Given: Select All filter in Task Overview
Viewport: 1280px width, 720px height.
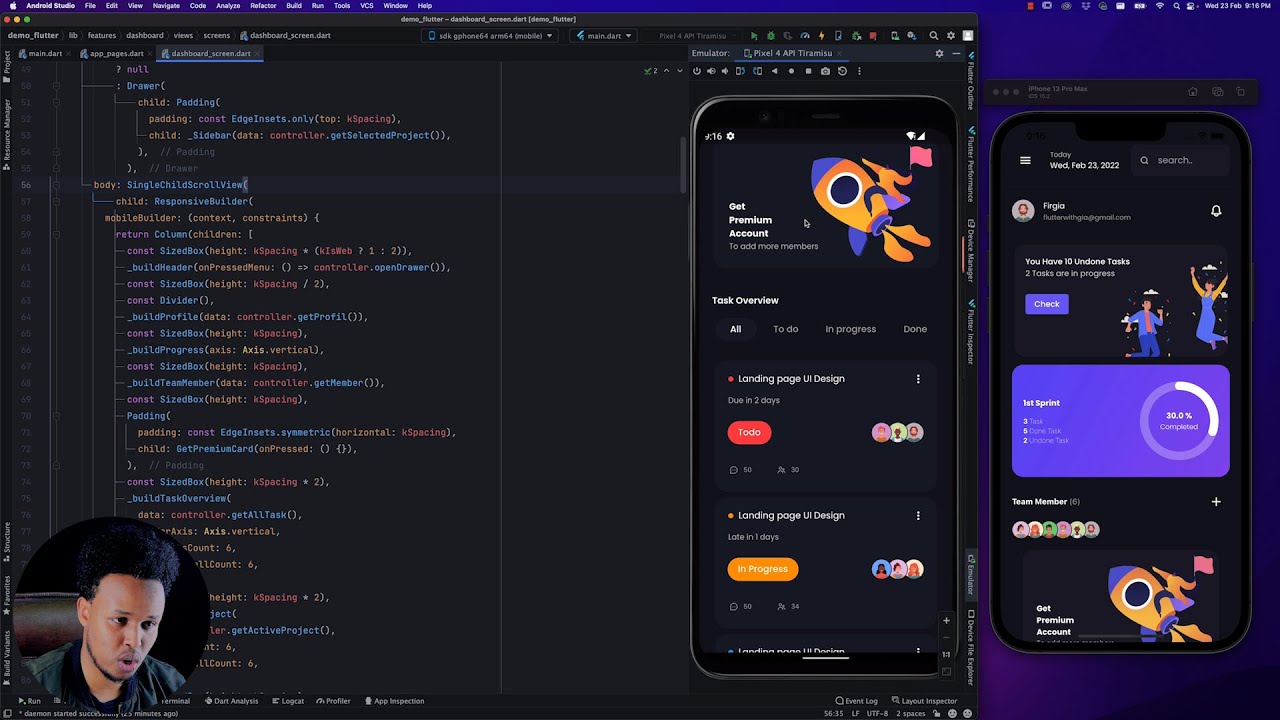Looking at the screenshot, I should tap(735, 329).
